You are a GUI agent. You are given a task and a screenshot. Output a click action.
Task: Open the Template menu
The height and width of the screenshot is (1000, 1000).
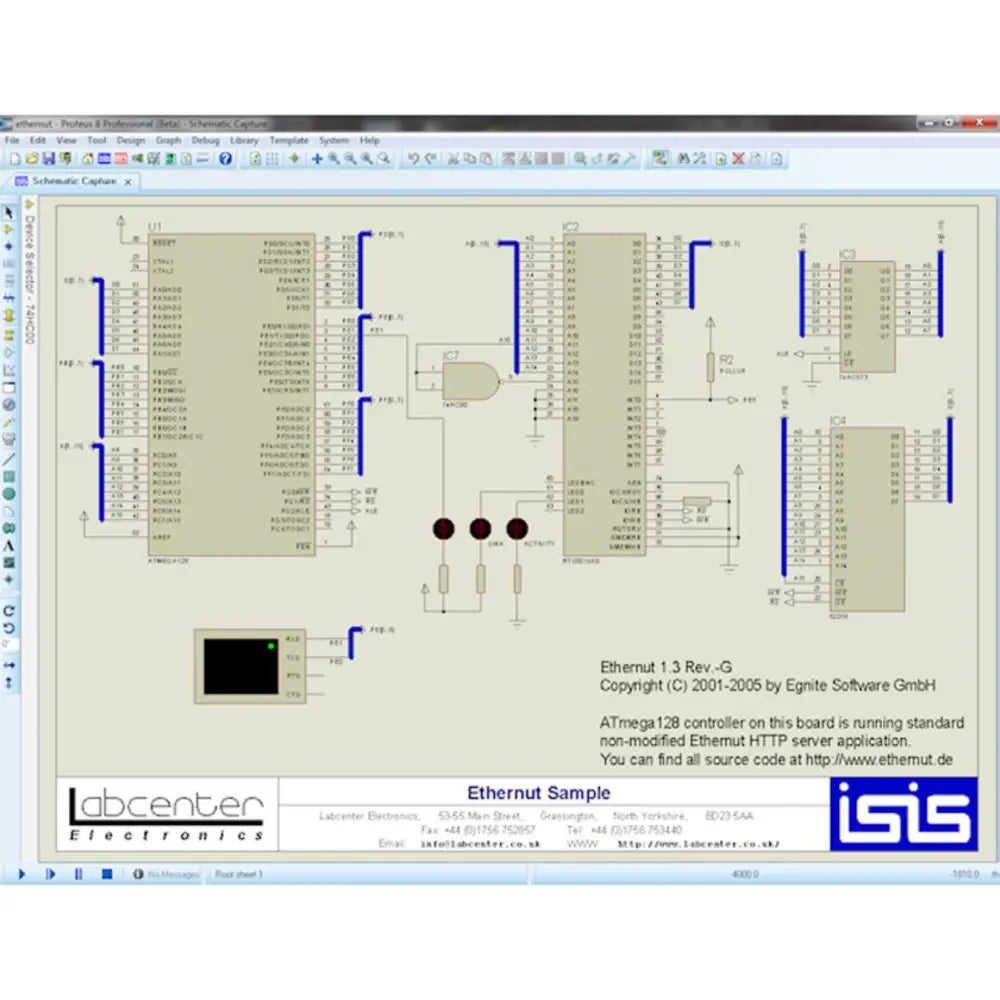click(289, 141)
